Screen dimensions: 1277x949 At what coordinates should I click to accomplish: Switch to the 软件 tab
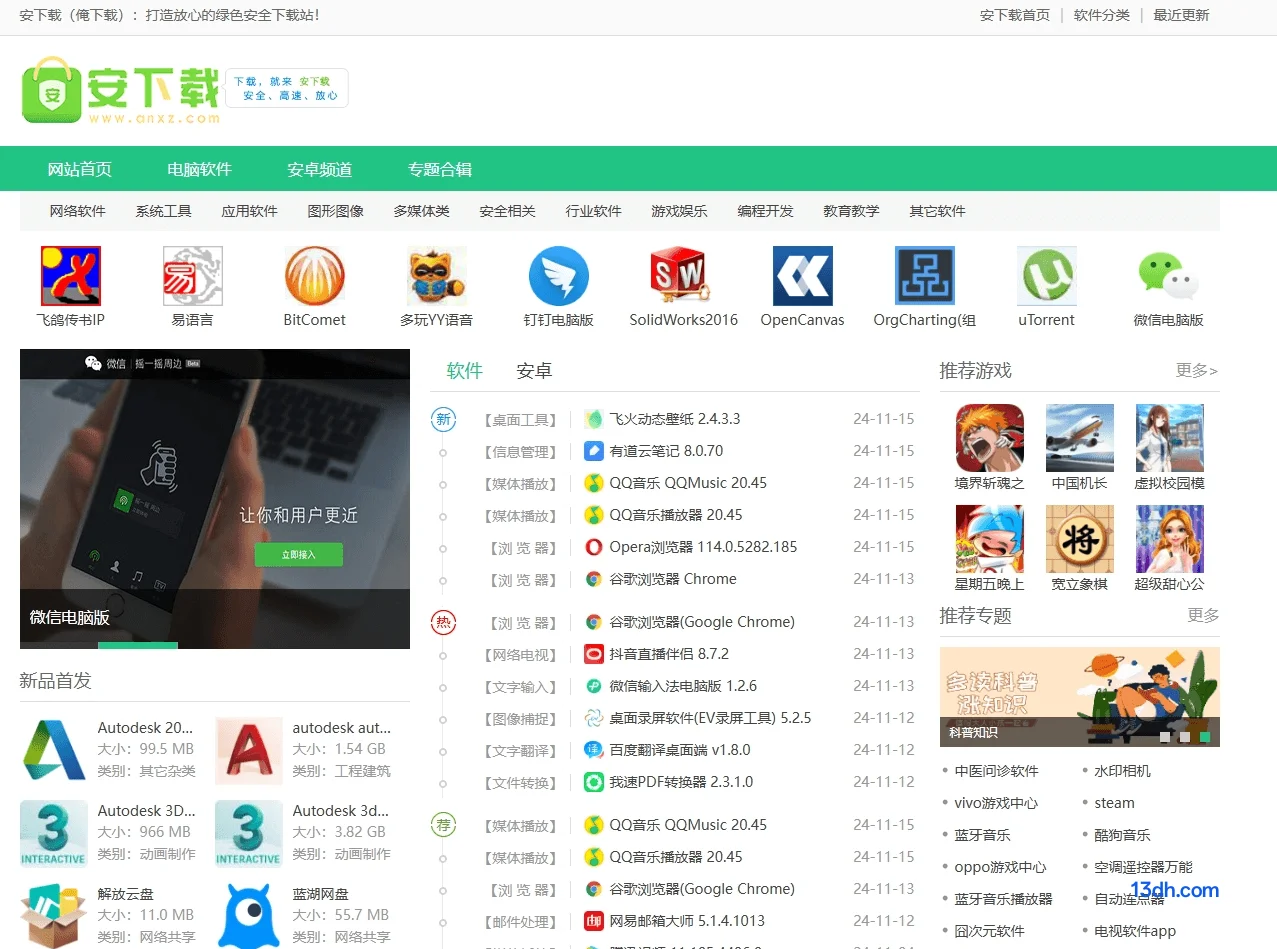tap(465, 371)
